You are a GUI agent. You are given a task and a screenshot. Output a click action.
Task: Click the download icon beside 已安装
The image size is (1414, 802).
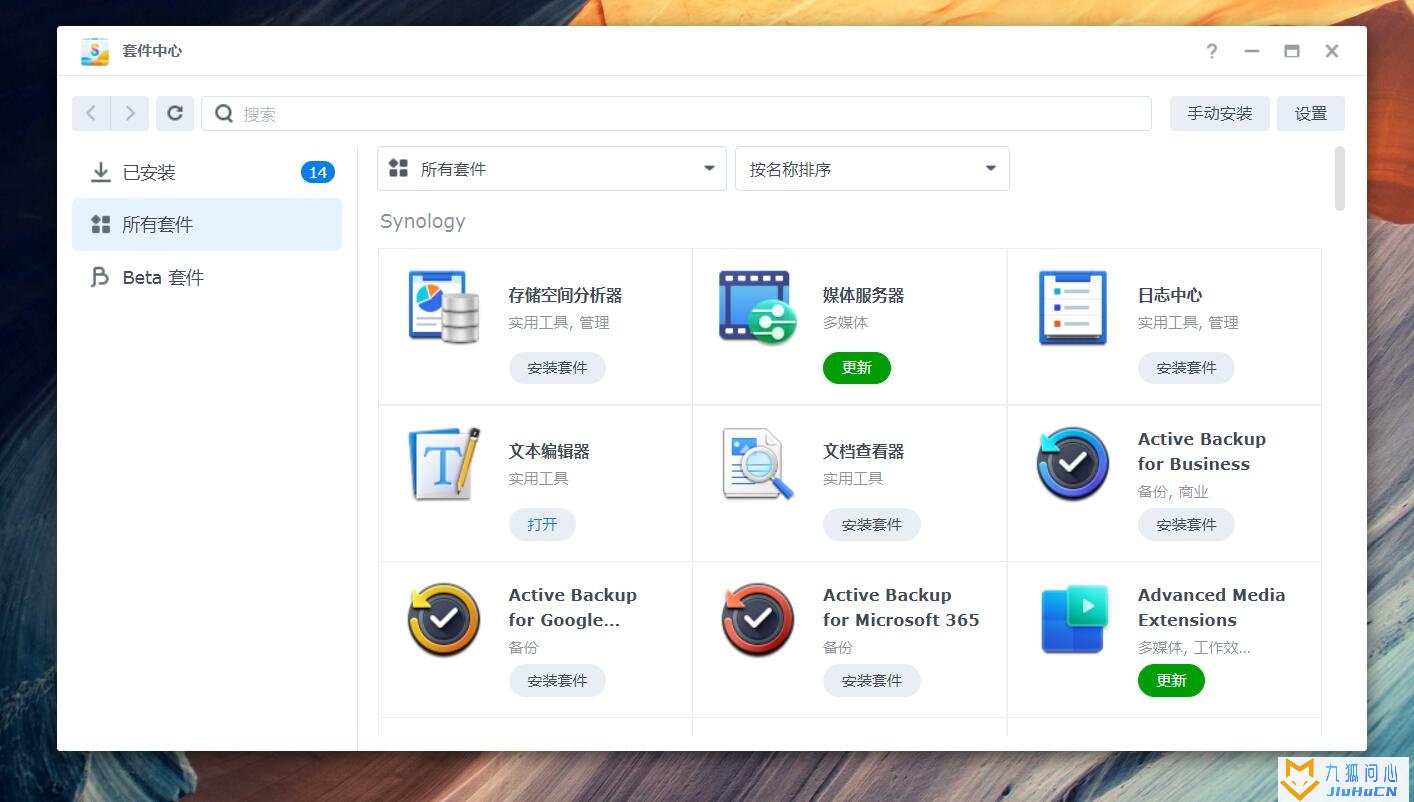(x=101, y=172)
